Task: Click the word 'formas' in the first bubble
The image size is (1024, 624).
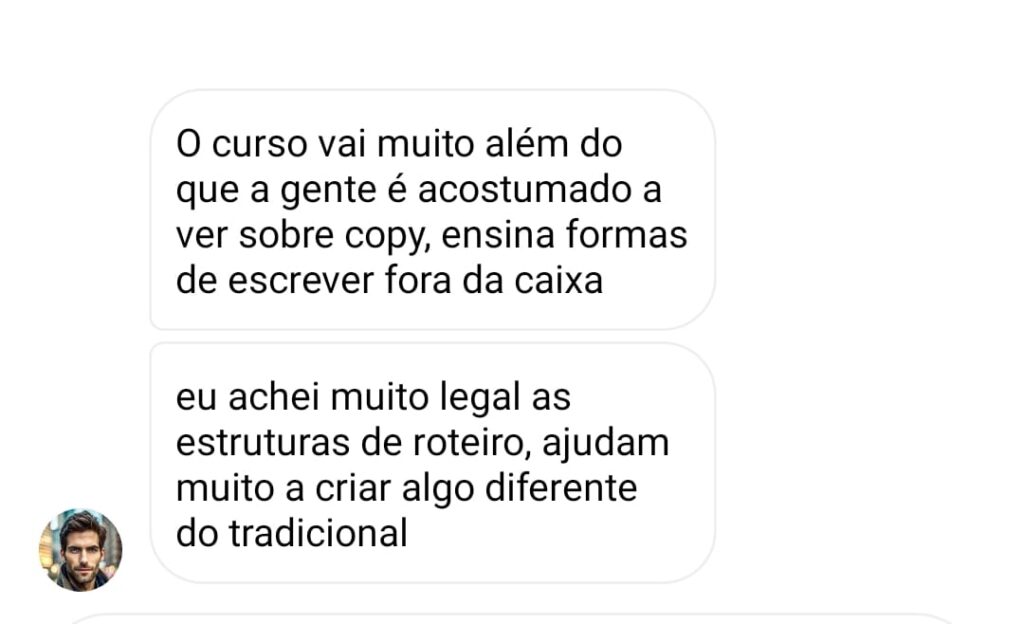Action: pyautogui.click(x=626, y=234)
